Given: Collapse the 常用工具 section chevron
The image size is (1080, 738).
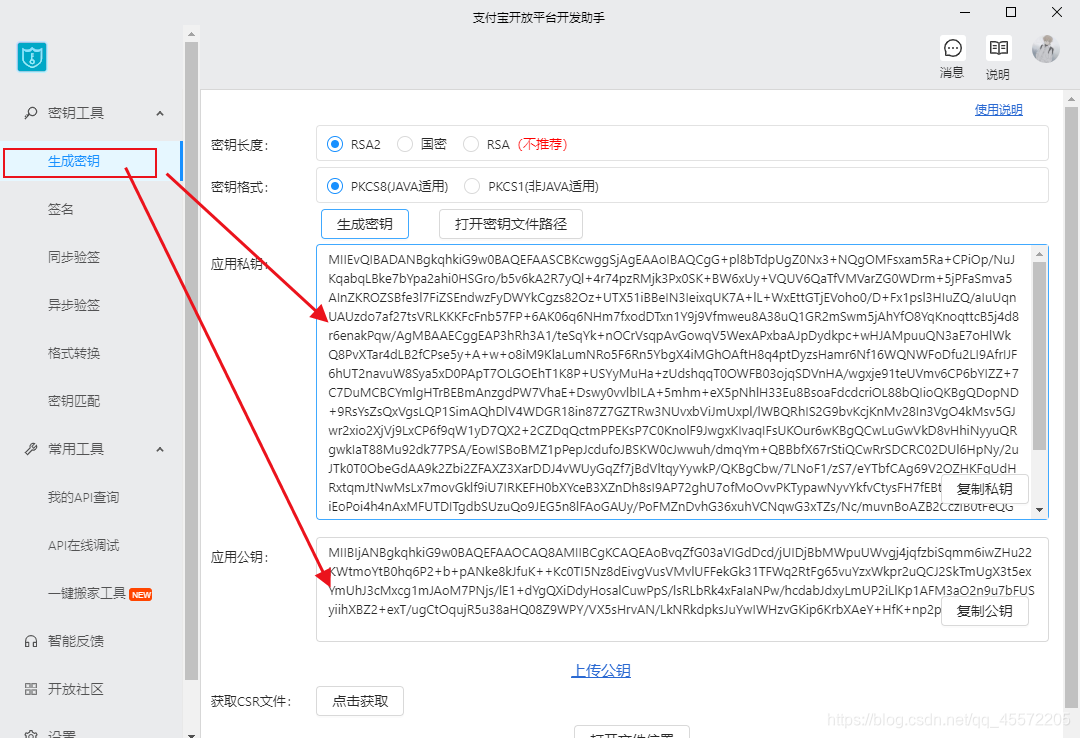Looking at the screenshot, I should tap(160, 449).
